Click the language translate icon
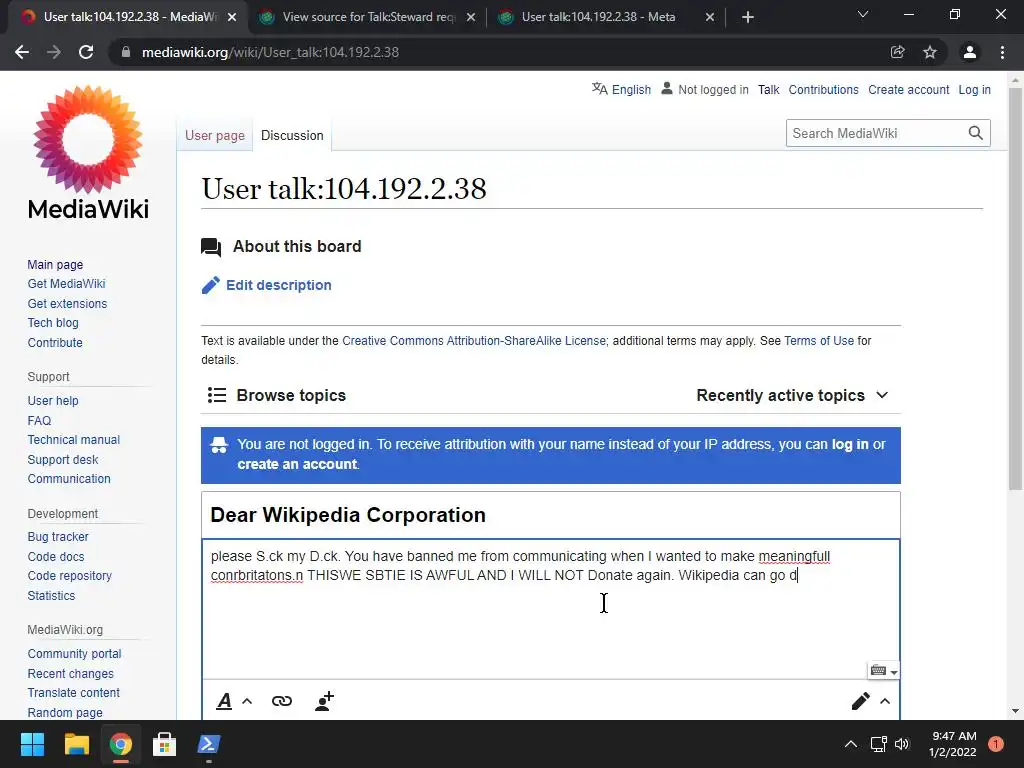Image resolution: width=1024 pixels, height=768 pixels. [x=600, y=89]
